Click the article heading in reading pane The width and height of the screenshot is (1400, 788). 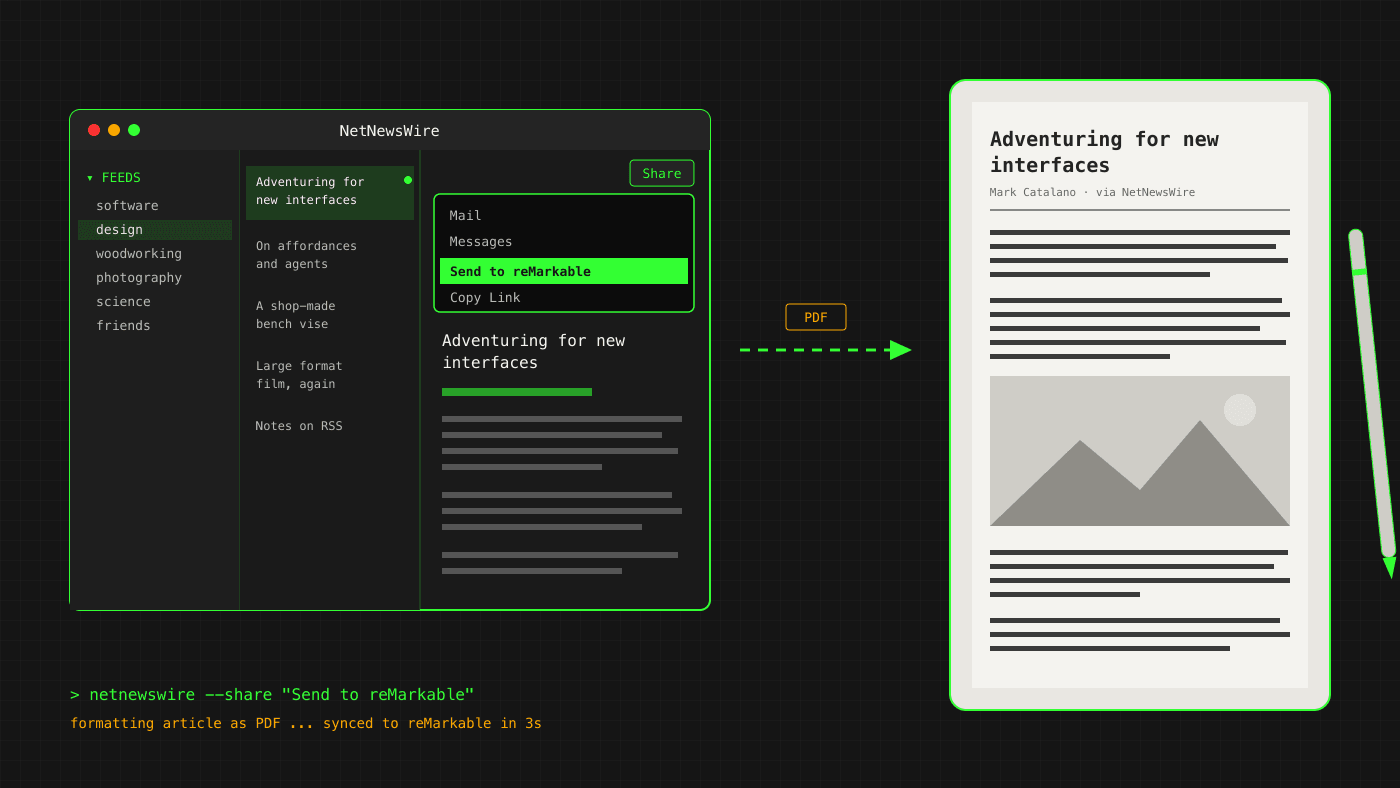(x=534, y=351)
